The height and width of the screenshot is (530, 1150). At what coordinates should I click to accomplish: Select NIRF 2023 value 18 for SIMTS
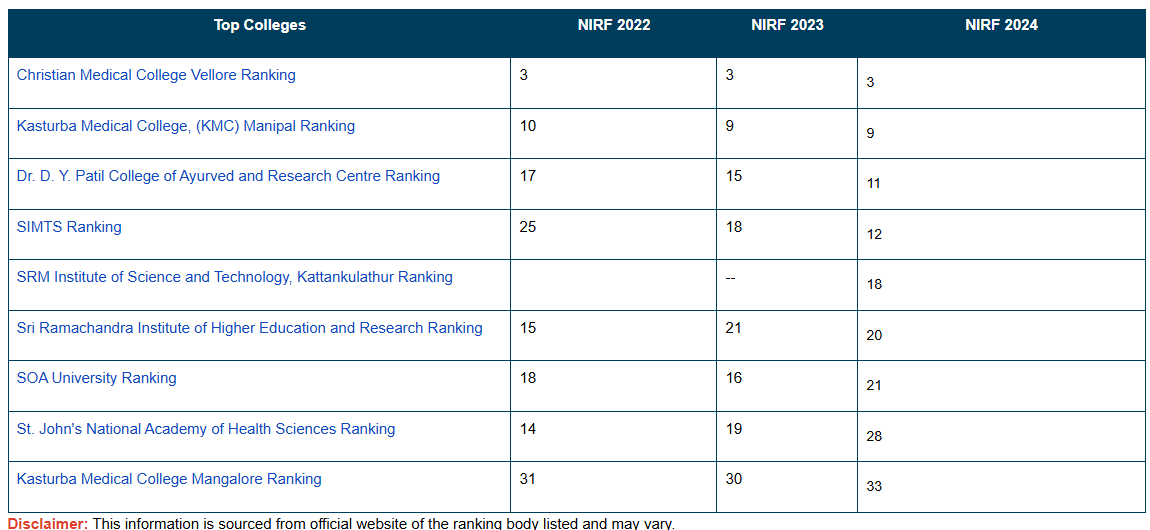click(733, 227)
